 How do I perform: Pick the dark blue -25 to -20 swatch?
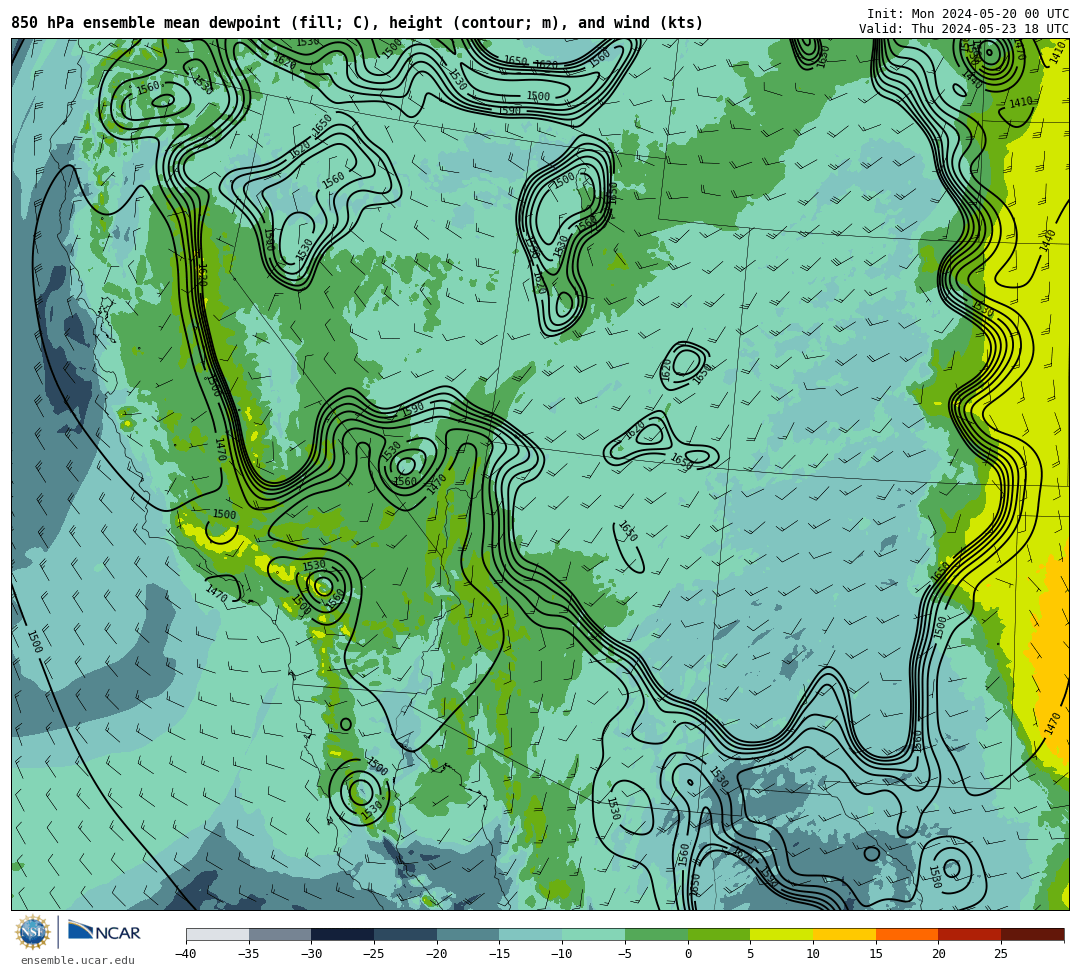point(405,934)
